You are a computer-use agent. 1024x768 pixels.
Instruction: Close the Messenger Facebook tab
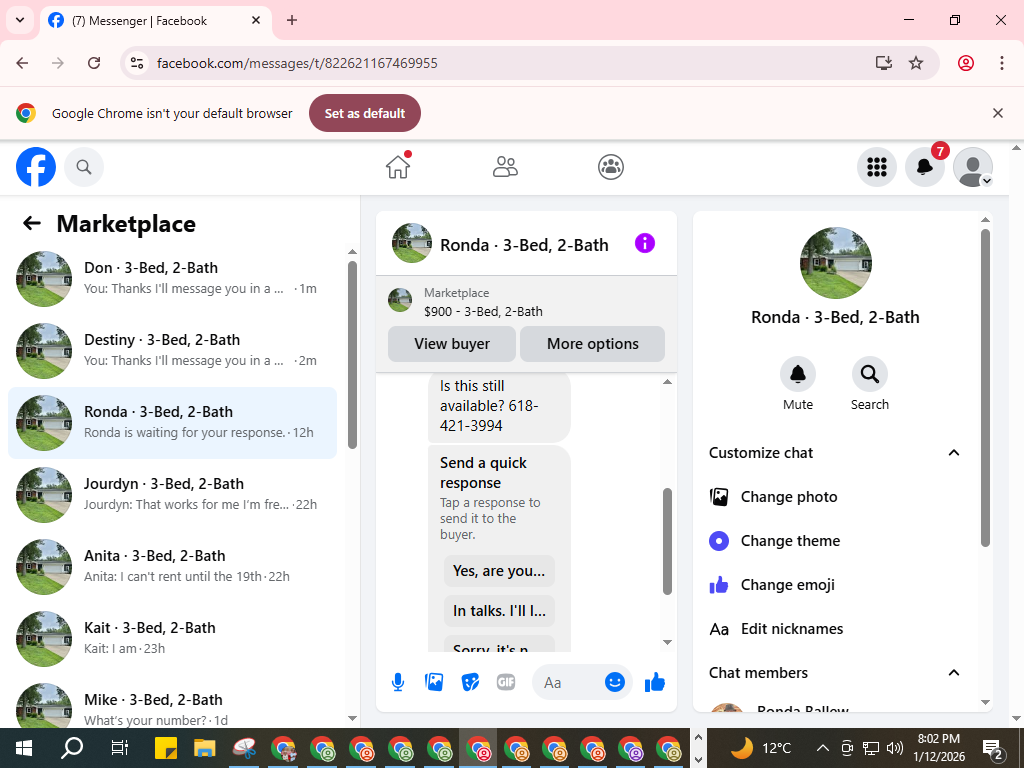pos(256,20)
